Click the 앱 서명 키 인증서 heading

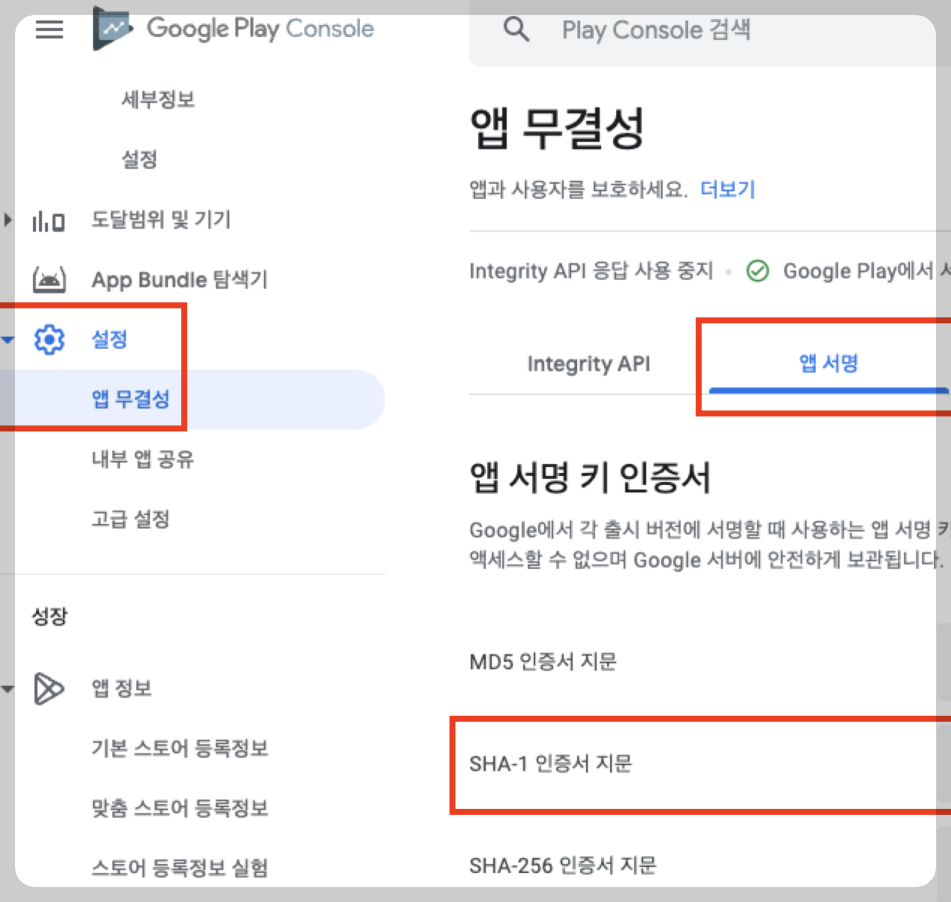[590, 477]
